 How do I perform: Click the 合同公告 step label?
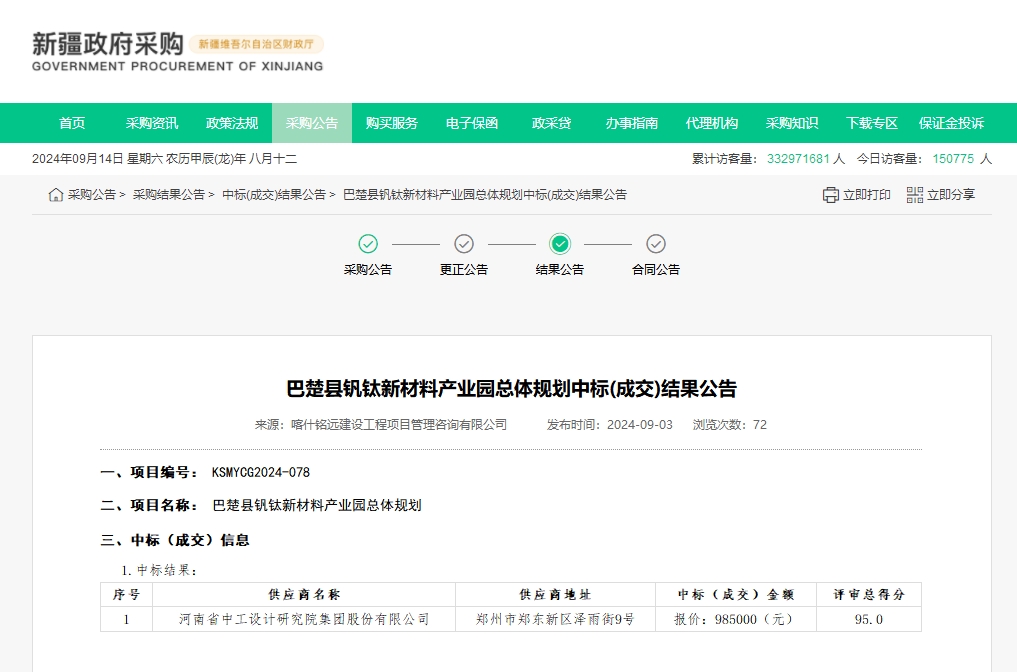click(656, 270)
